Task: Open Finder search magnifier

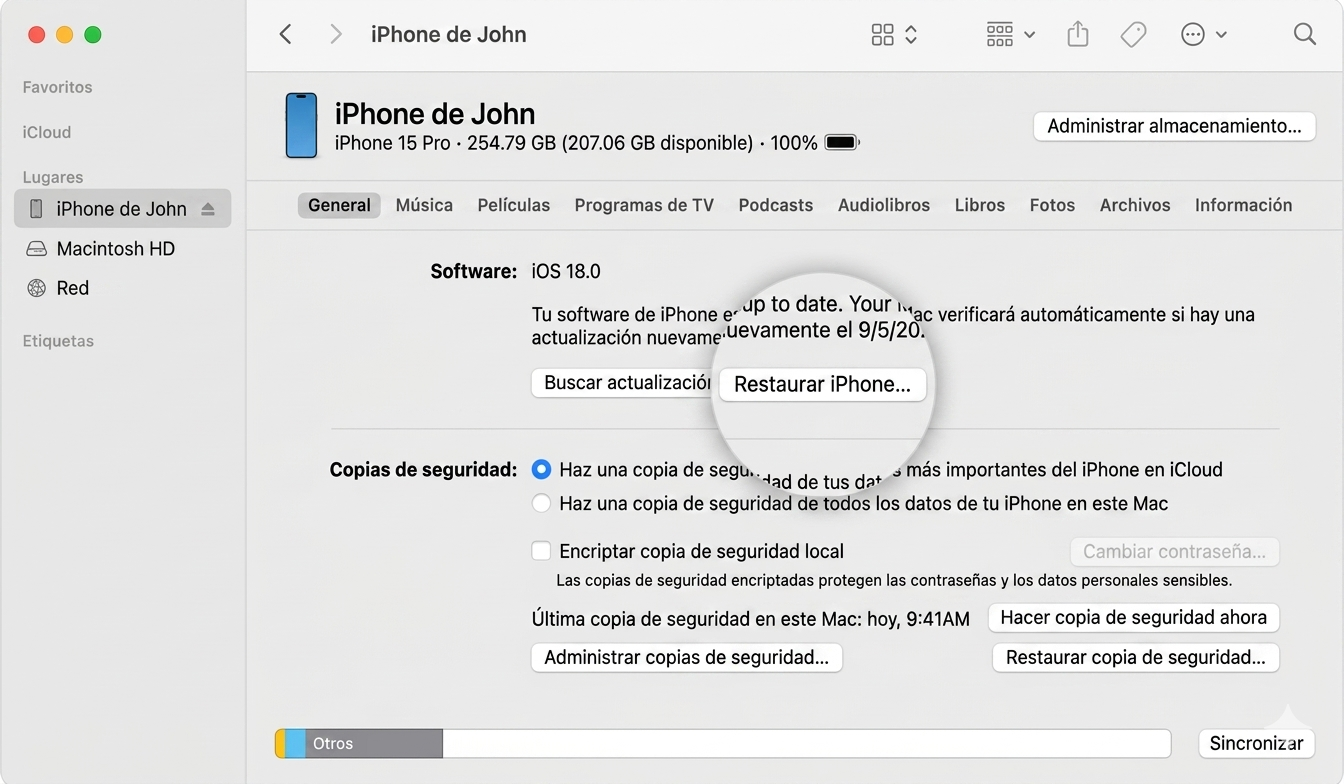Action: point(1304,34)
